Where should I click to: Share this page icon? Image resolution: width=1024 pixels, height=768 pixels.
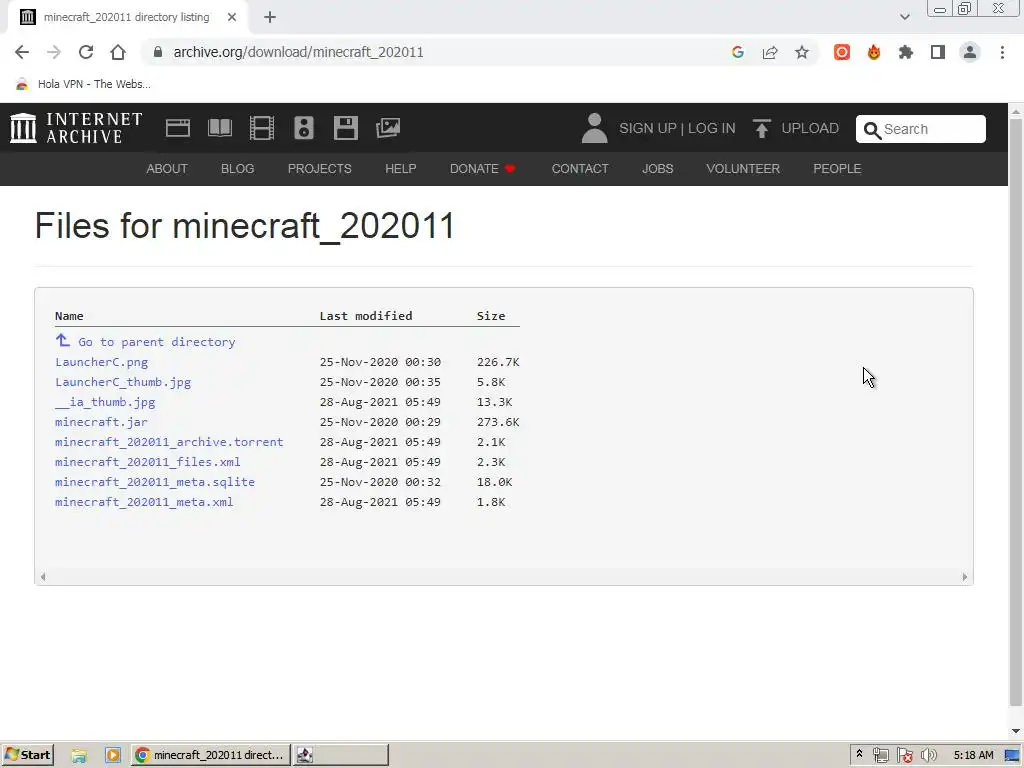[770, 52]
